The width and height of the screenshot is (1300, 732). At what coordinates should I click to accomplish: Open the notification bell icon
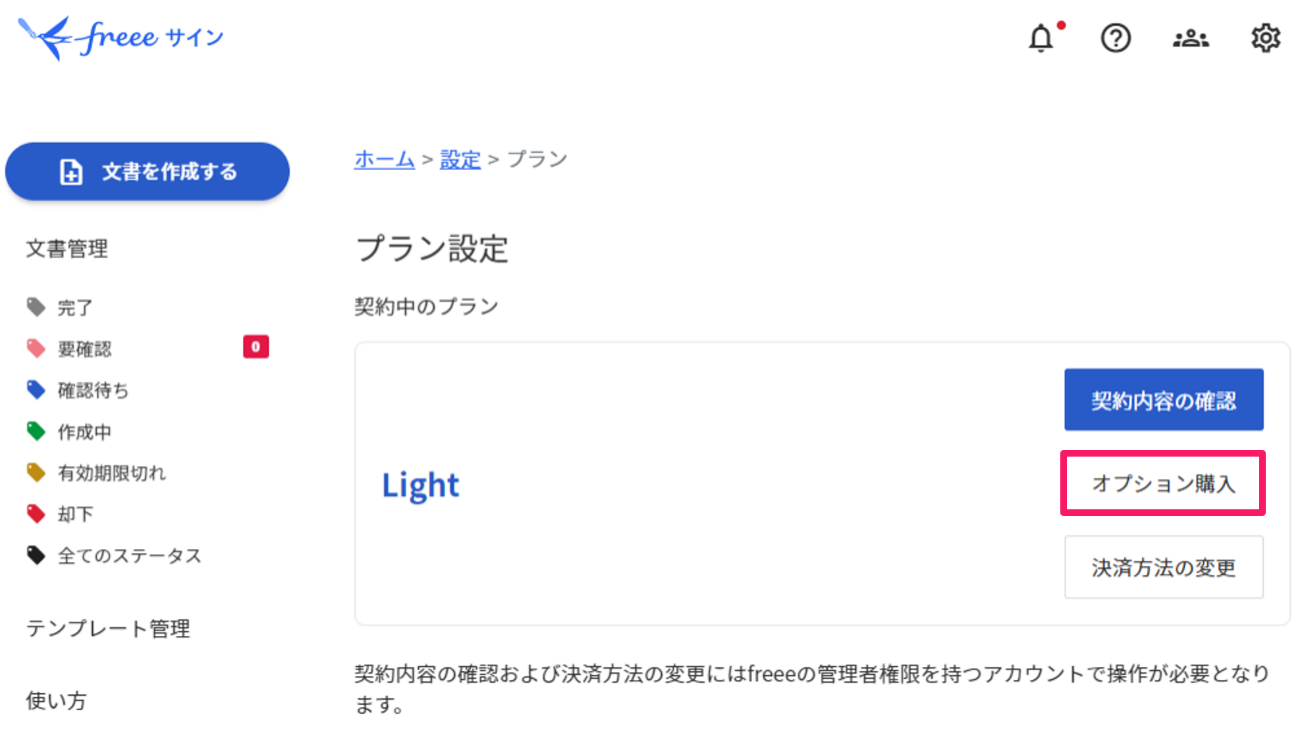[x=1041, y=39]
